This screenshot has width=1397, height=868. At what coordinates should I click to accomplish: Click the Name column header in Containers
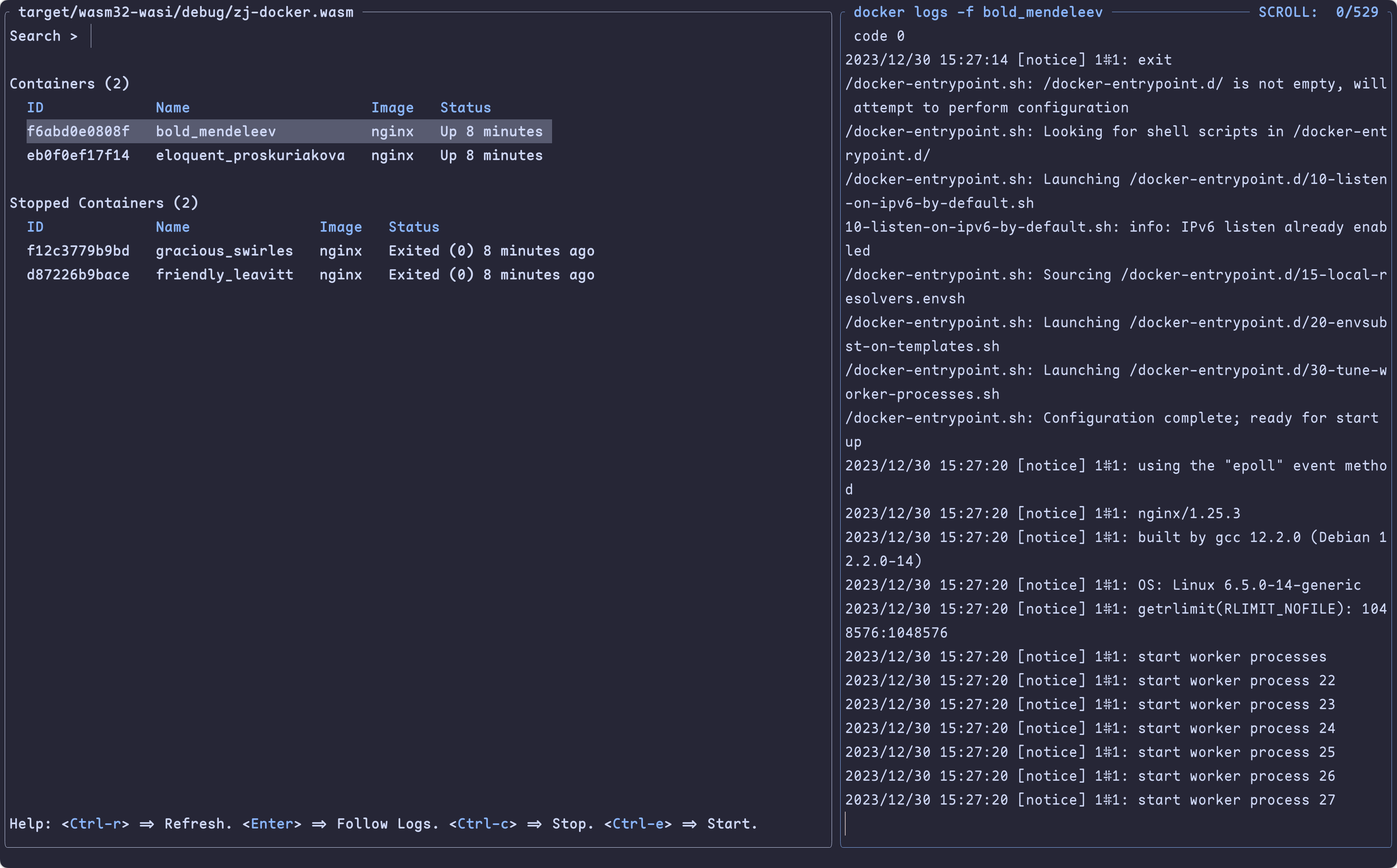point(172,108)
